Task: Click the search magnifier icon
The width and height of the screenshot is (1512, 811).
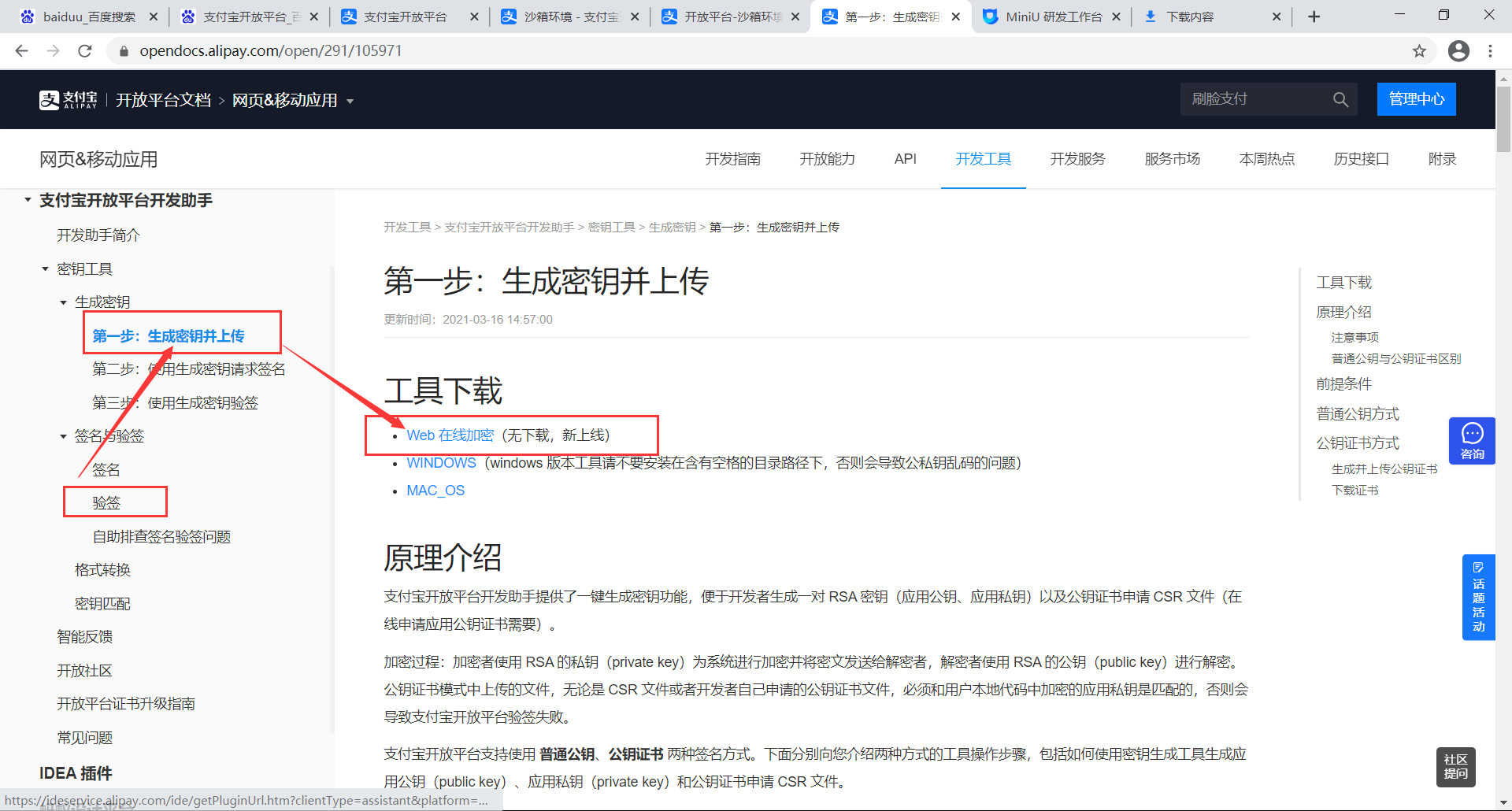Action: pos(1340,100)
